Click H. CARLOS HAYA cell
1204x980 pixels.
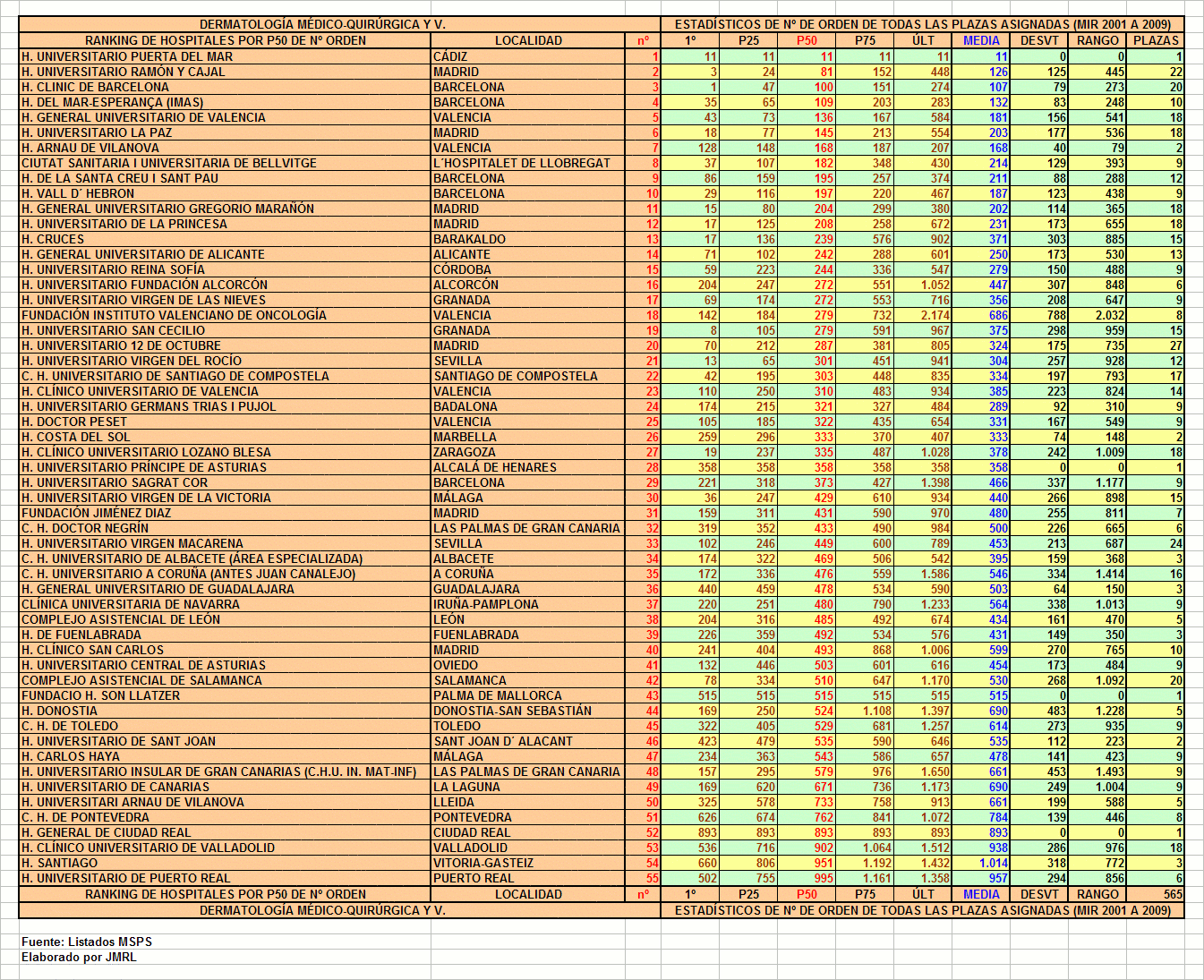pyautogui.click(x=225, y=756)
